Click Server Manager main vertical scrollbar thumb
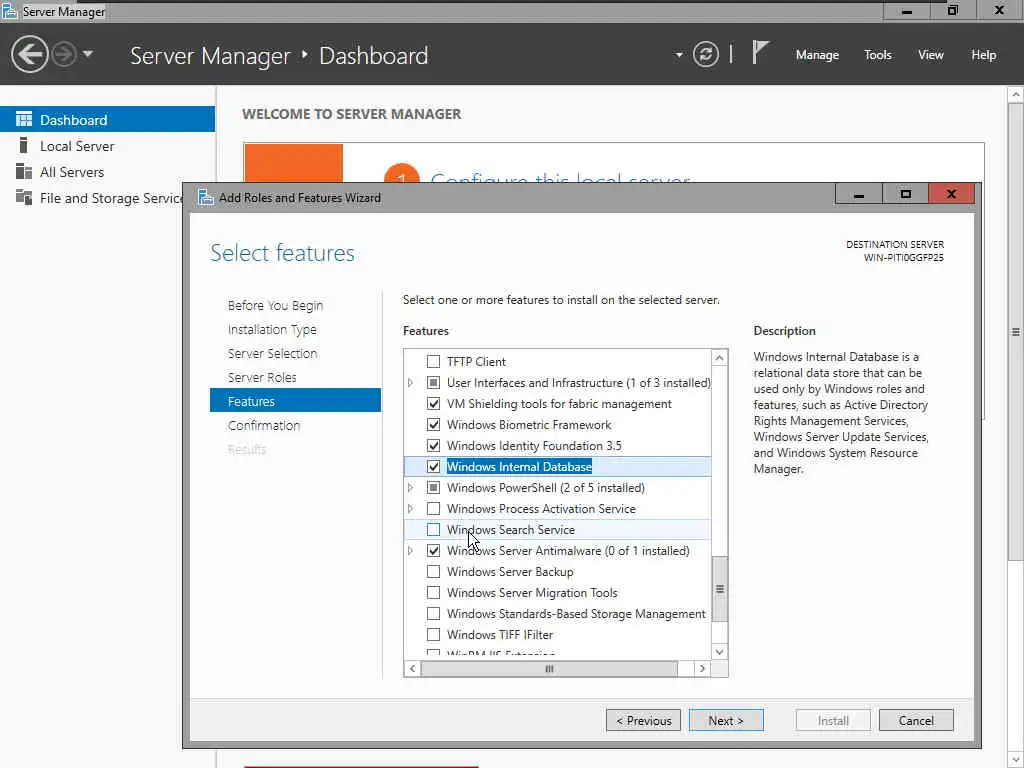 tap(1016, 332)
